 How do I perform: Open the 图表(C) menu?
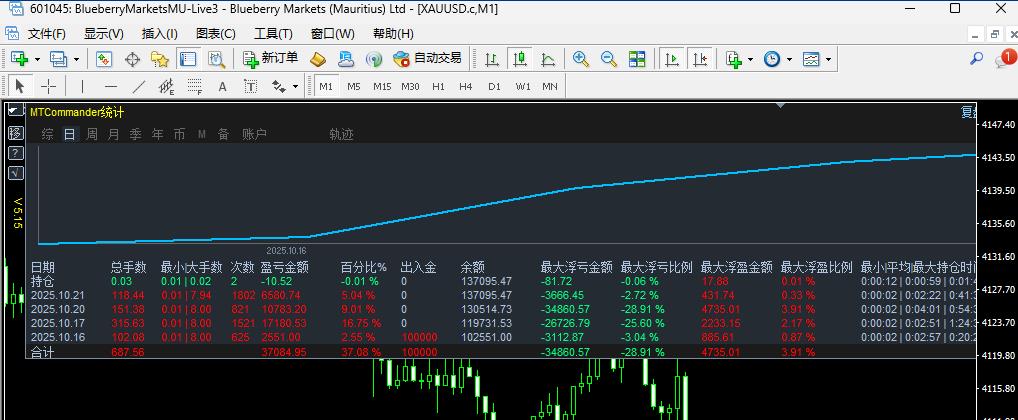pos(216,34)
